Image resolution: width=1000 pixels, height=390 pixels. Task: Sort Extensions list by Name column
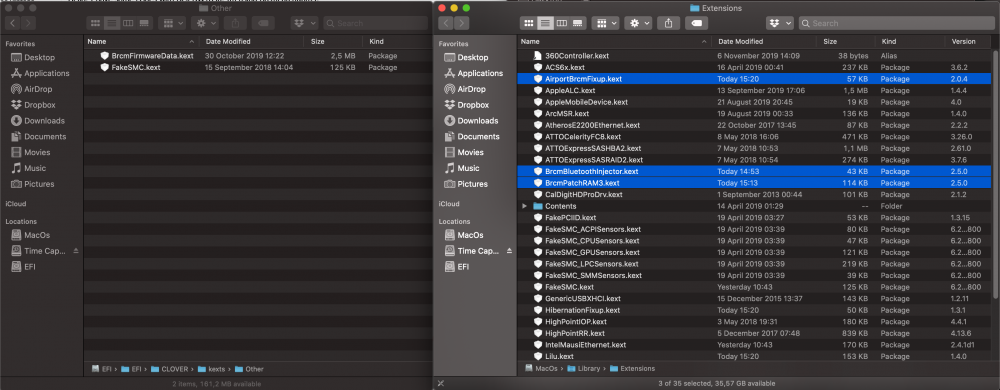pos(615,41)
